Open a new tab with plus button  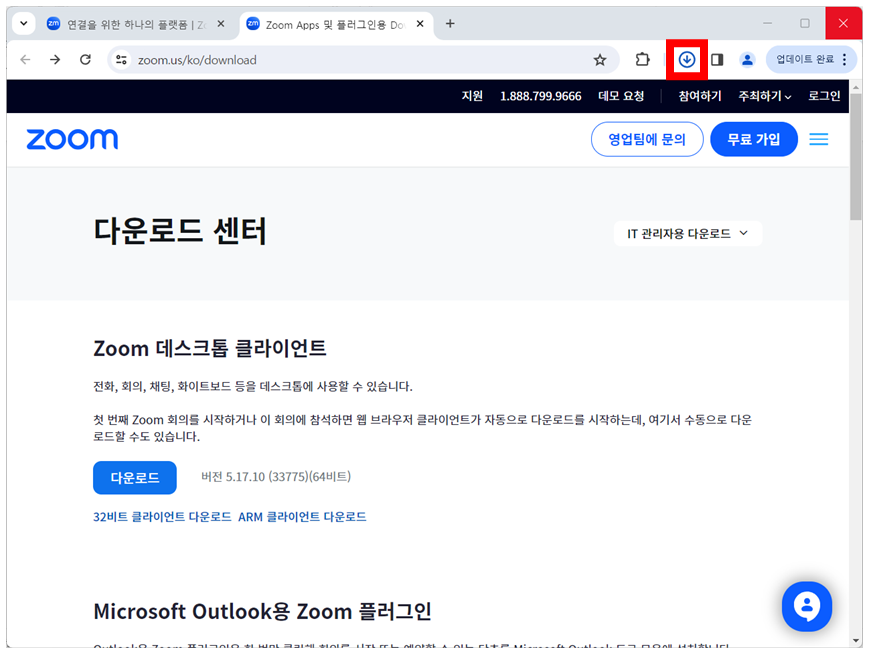450,24
